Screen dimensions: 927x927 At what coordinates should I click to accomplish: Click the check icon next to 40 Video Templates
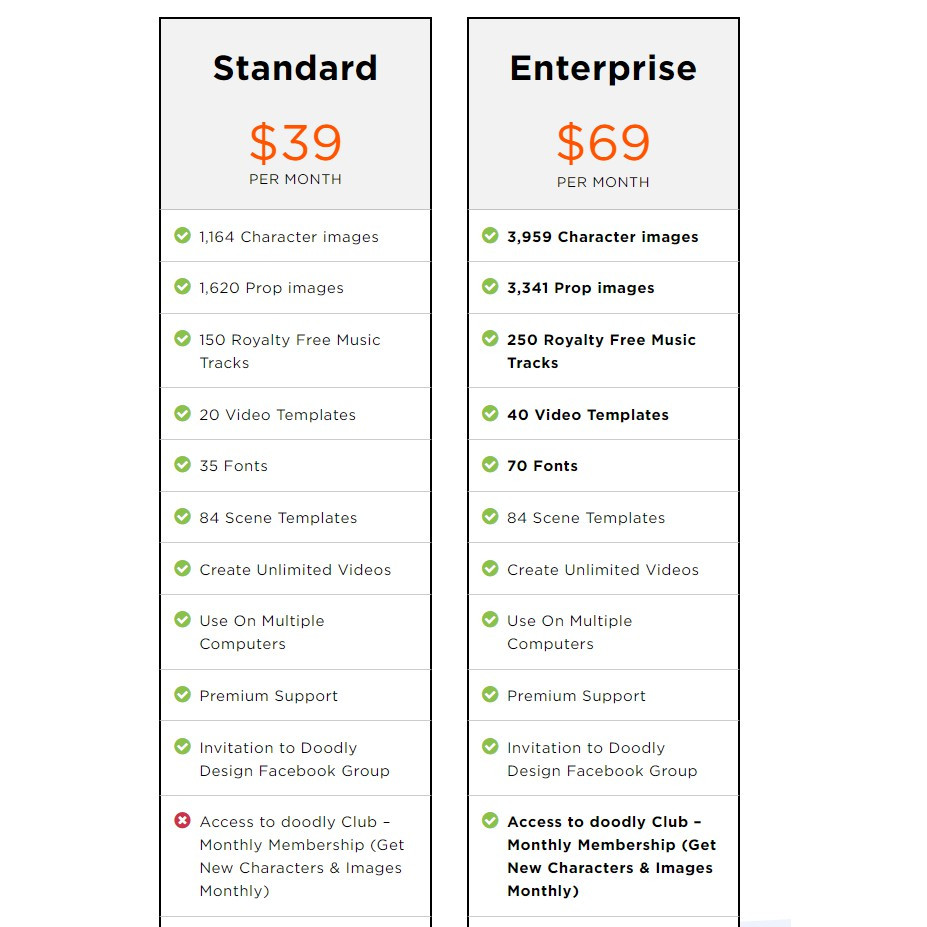point(490,414)
